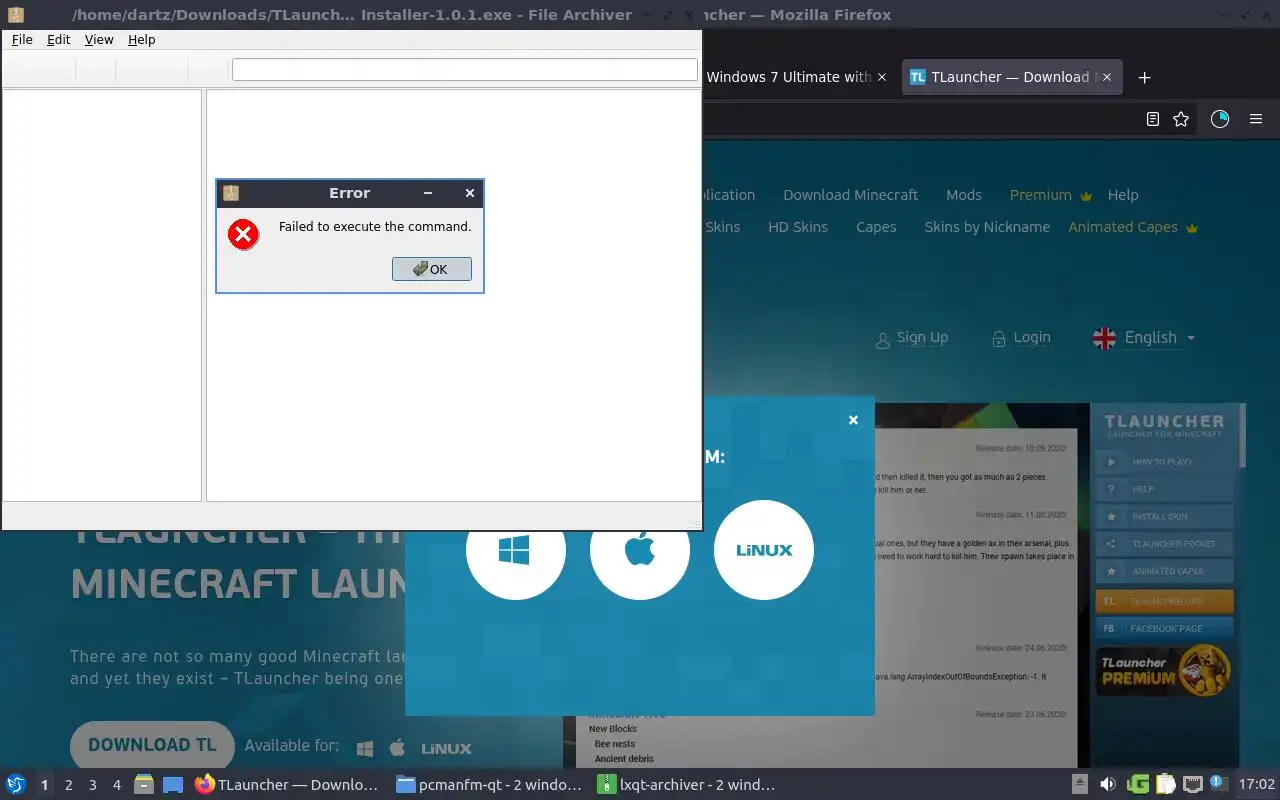Image resolution: width=1280 pixels, height=800 pixels.
Task: Click ANIMATED CAPES in launcher sidebar
Action: click(1165, 571)
